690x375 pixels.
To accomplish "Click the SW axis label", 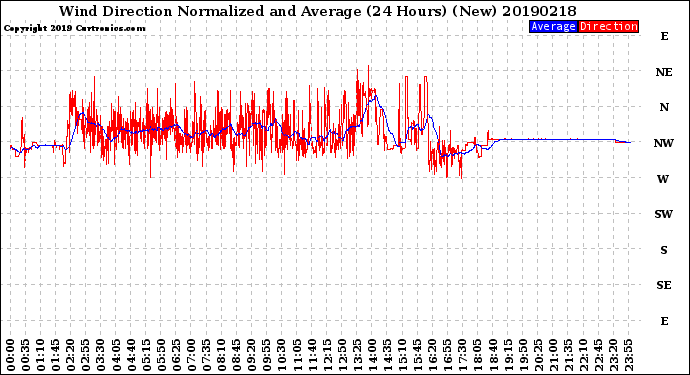I will [663, 214].
